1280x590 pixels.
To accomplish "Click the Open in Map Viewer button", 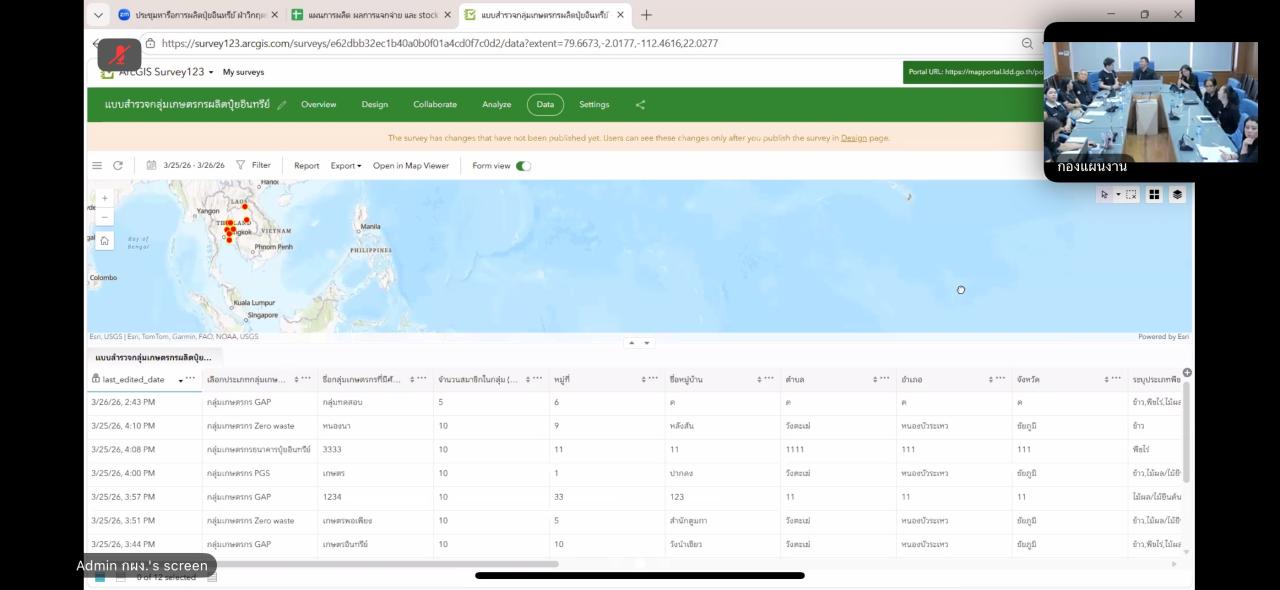I will 411,166.
